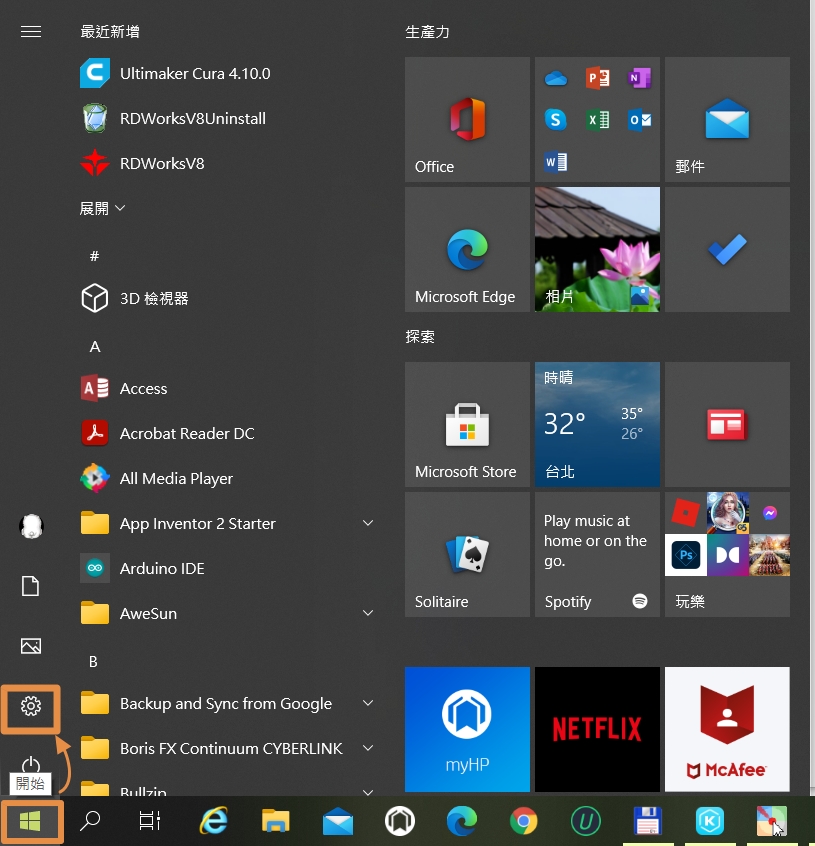Open the 玩樂 games folder tile
Screen dimensions: 815x846
coord(727,555)
